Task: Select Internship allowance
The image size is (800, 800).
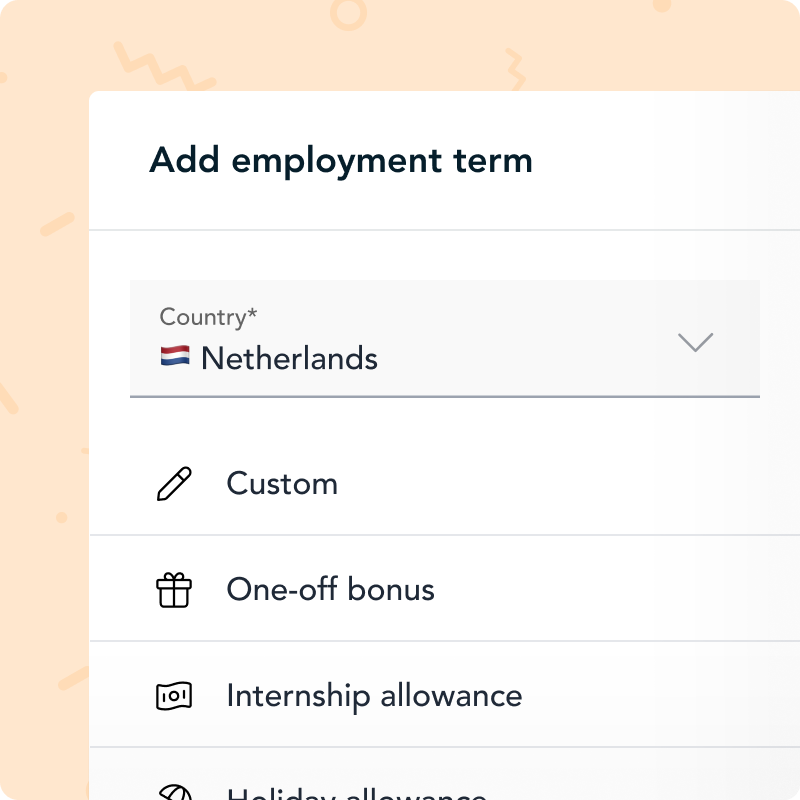Action: point(374,695)
